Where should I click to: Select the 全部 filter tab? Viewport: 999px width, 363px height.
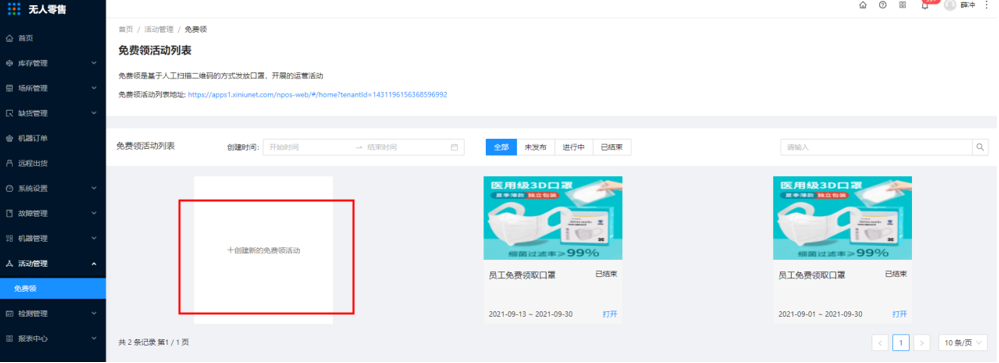(x=501, y=147)
